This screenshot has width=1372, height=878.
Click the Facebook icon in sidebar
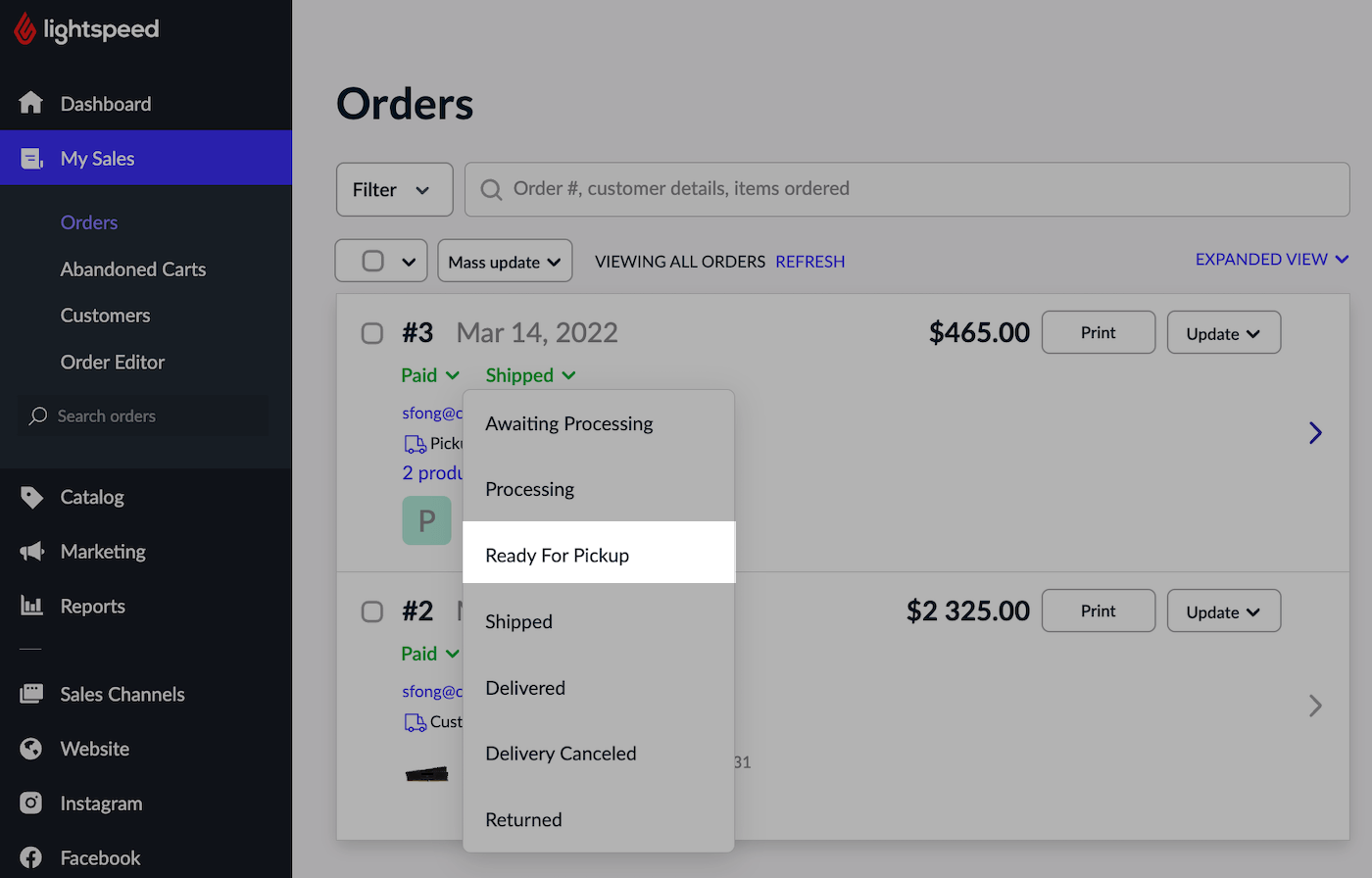tap(31, 857)
